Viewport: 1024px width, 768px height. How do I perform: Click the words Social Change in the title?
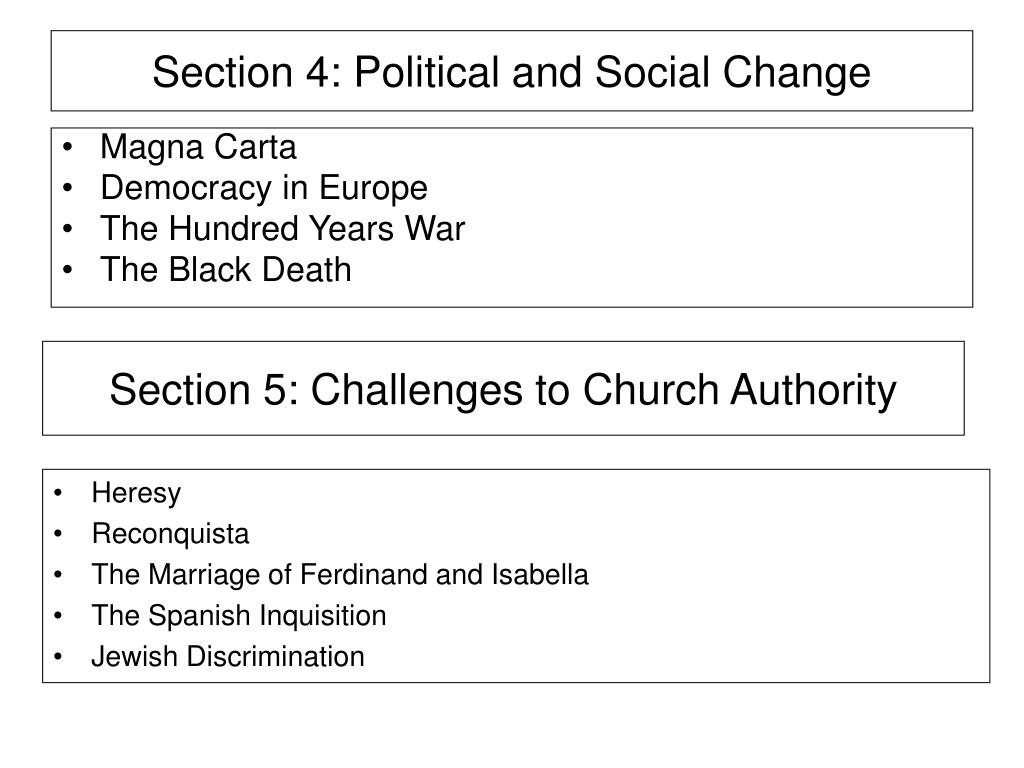click(x=733, y=72)
